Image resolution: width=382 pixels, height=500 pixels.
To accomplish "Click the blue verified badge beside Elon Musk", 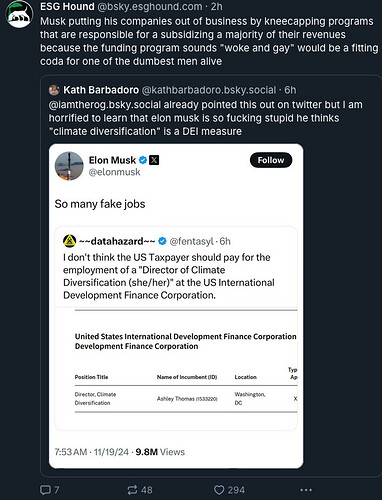I will [x=143, y=160].
